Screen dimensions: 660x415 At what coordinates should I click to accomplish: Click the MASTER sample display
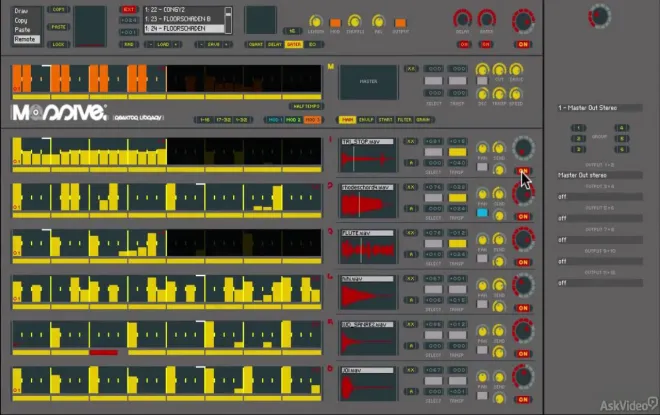pos(368,82)
